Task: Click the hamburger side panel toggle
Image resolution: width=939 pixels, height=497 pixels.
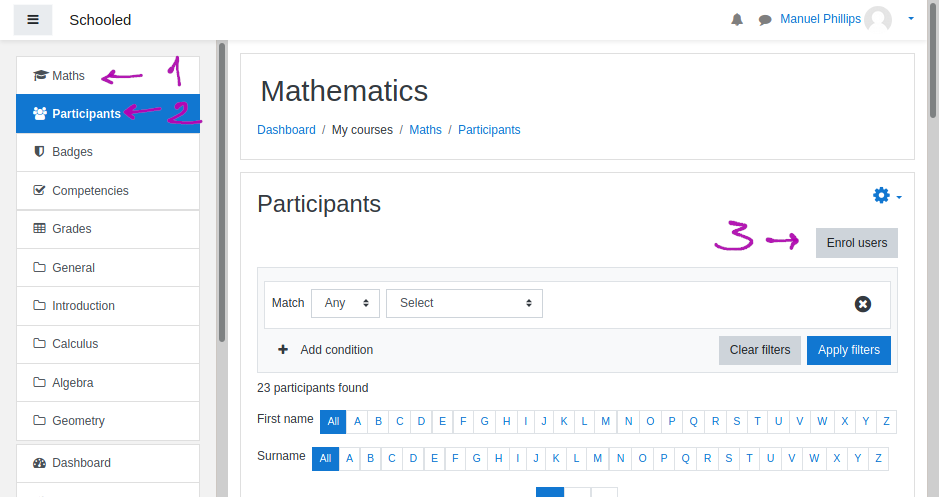Action: (33, 20)
